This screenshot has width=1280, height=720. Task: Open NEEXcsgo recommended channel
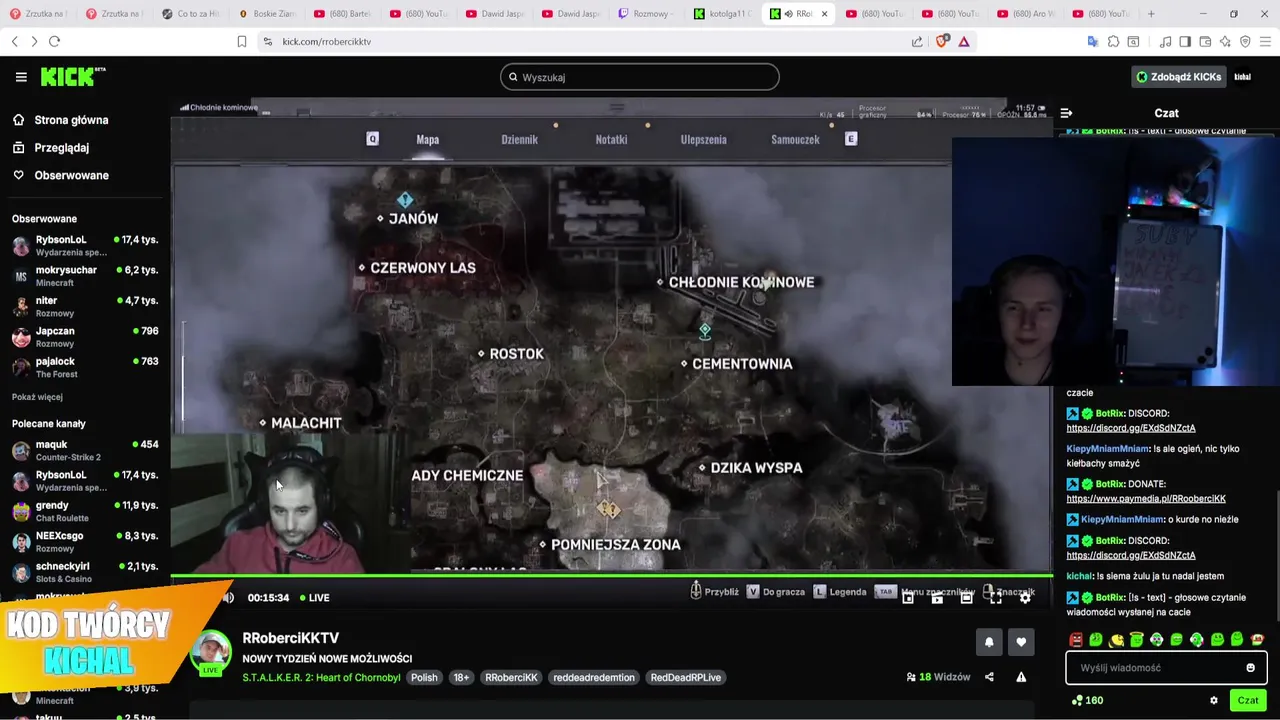(85, 541)
